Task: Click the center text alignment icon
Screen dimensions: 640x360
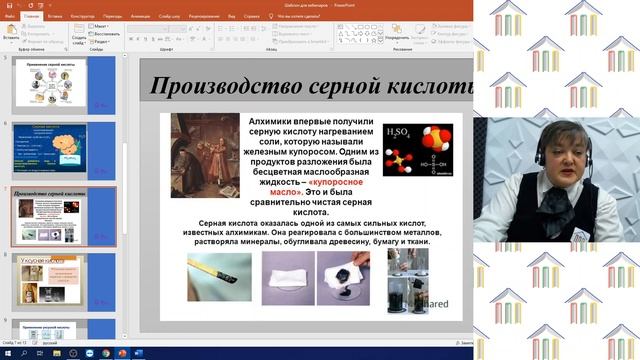Action: 228,39
